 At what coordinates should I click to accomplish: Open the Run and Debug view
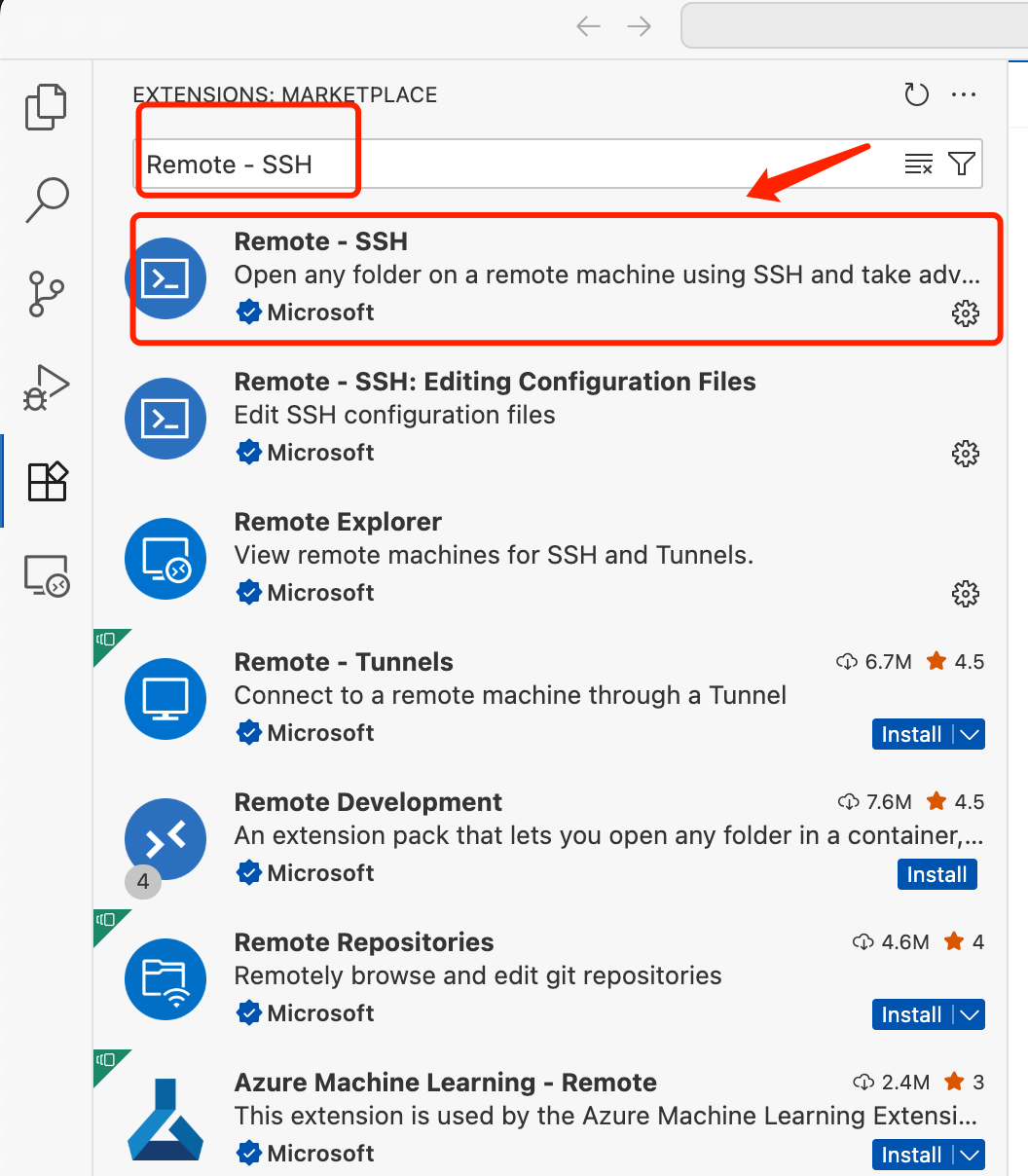coord(46,387)
